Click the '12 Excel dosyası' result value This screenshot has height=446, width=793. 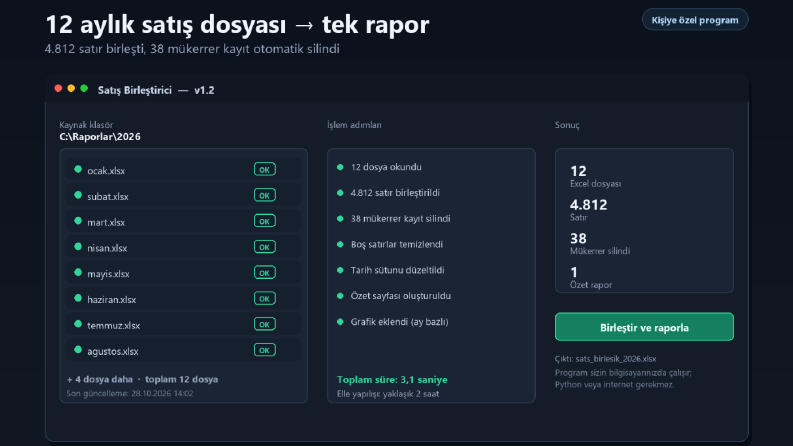[595, 176]
